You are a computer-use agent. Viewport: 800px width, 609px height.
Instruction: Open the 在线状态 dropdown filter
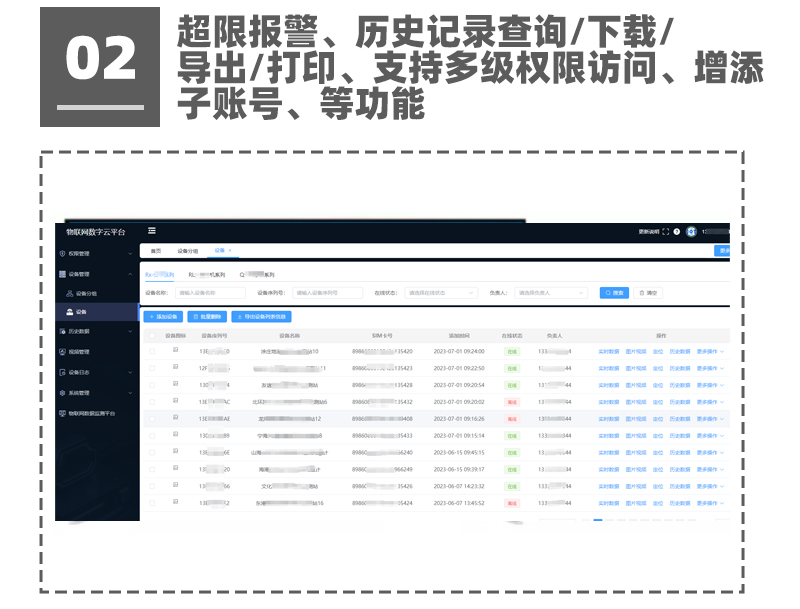pos(441,293)
